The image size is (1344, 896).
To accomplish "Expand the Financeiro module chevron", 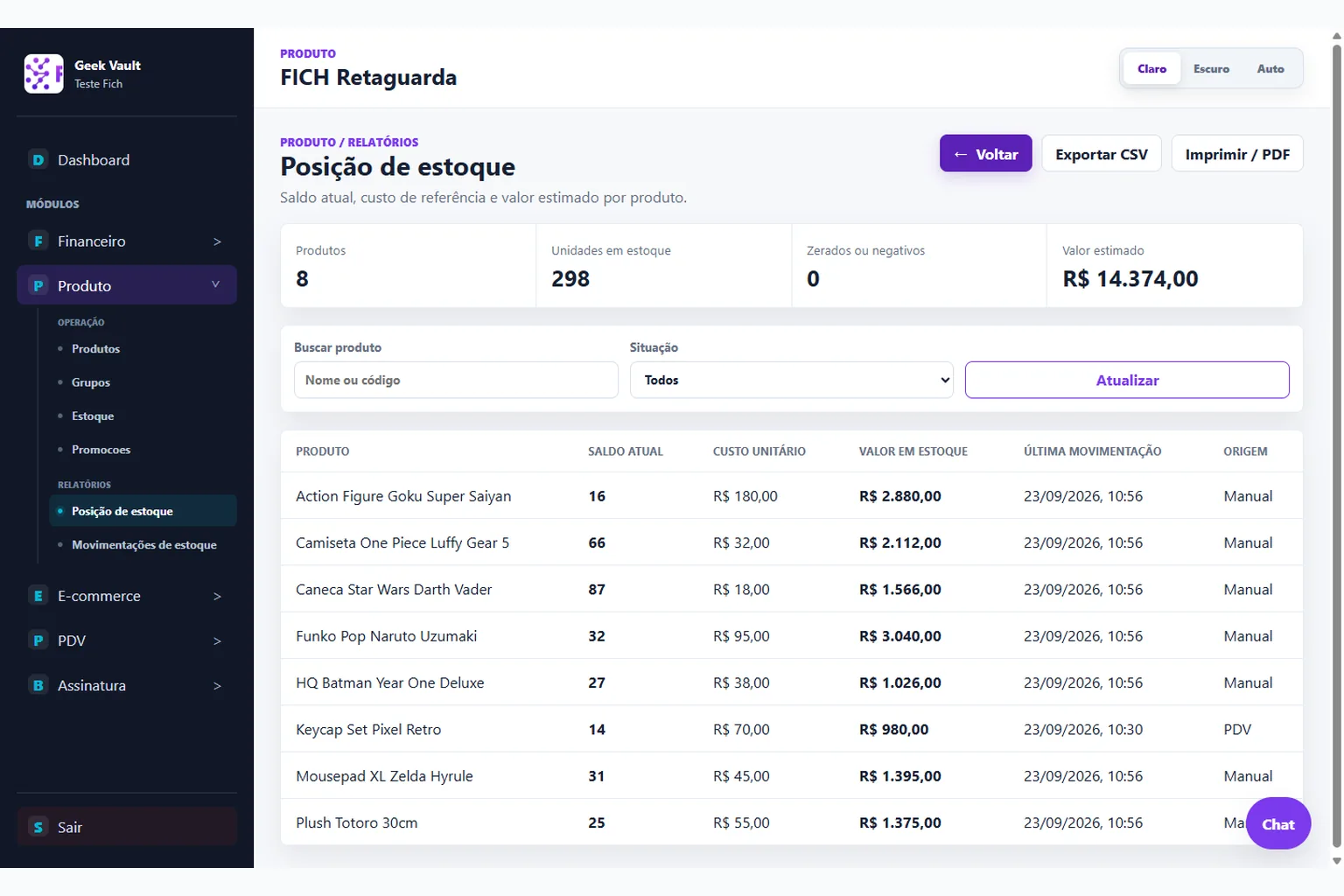I will point(217,241).
